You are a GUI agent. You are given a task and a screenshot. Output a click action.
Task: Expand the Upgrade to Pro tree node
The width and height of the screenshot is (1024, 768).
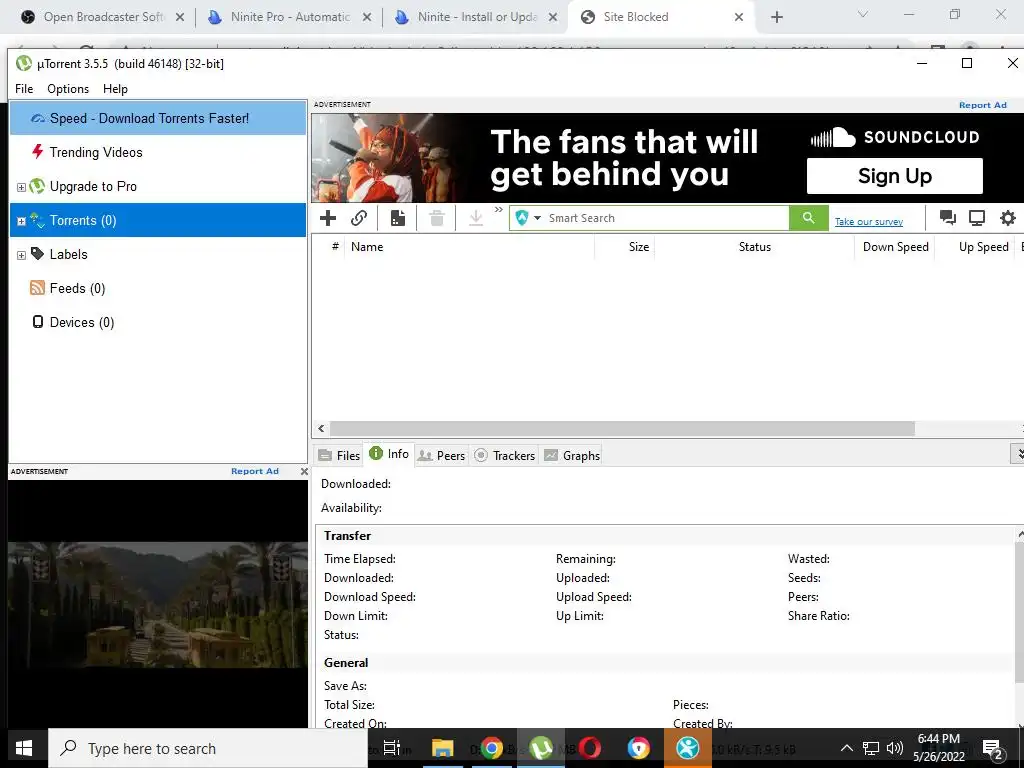point(21,187)
